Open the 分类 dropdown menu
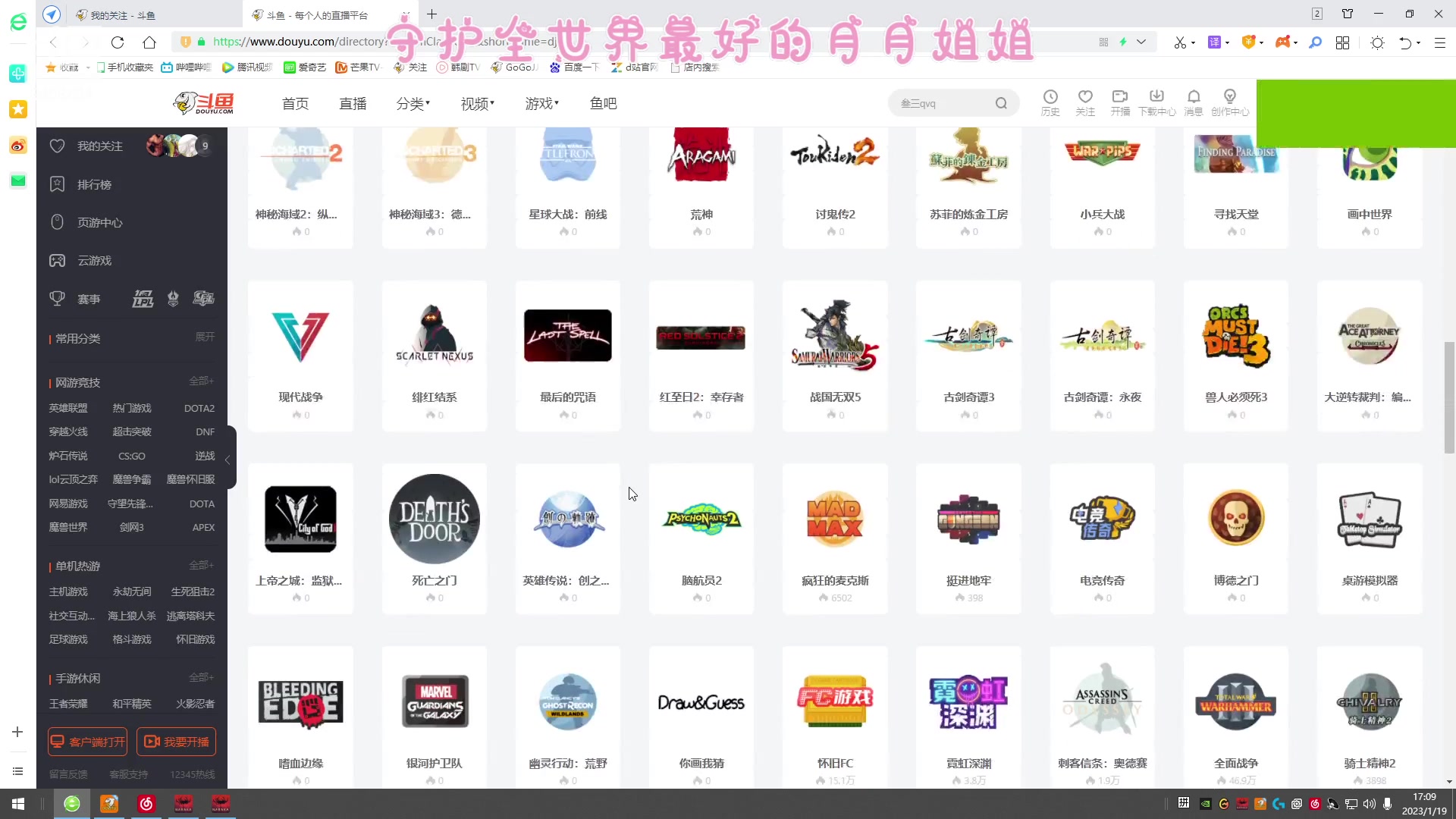 (x=413, y=103)
